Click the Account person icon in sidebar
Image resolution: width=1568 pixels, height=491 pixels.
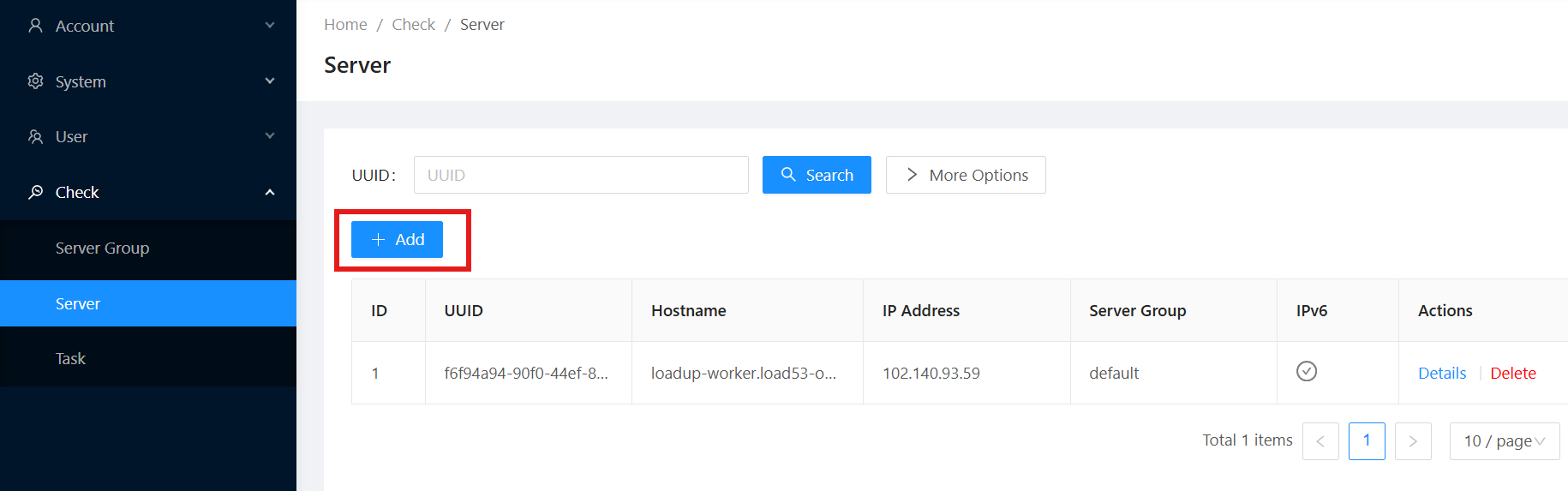[35, 26]
